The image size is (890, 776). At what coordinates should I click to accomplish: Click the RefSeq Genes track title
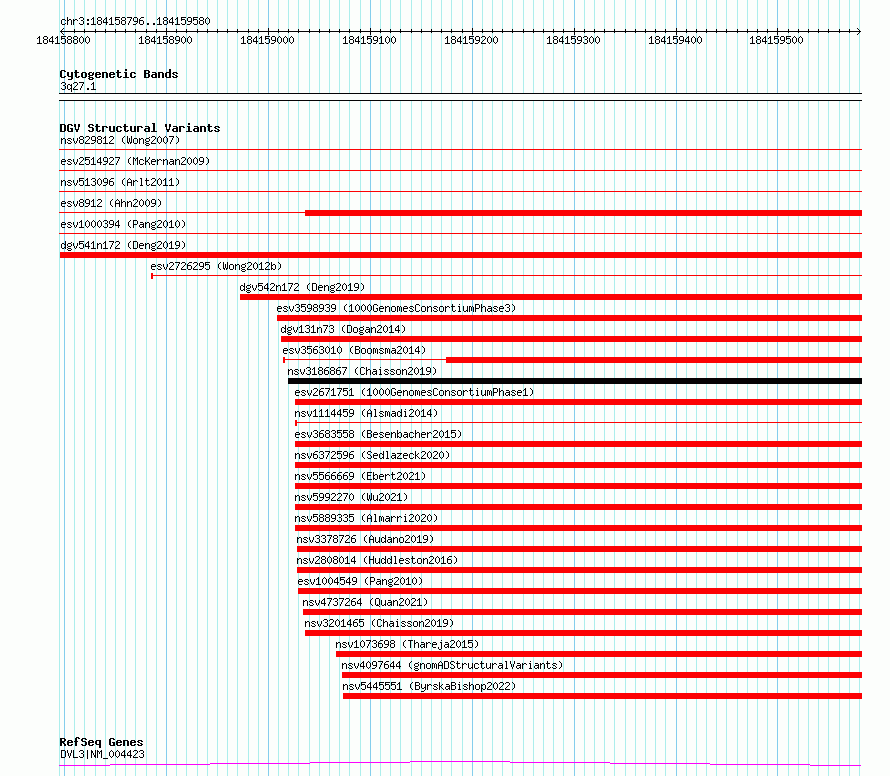tap(101, 743)
